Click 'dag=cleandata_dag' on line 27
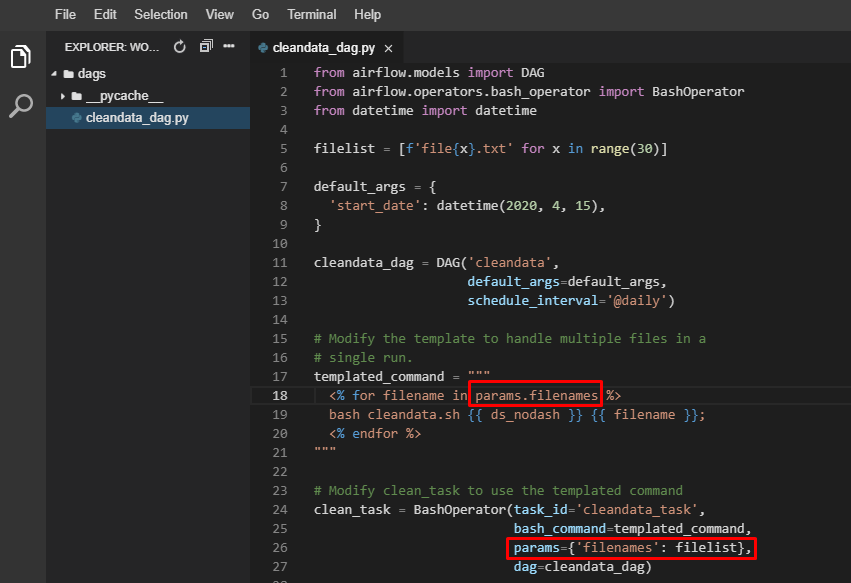 point(579,567)
